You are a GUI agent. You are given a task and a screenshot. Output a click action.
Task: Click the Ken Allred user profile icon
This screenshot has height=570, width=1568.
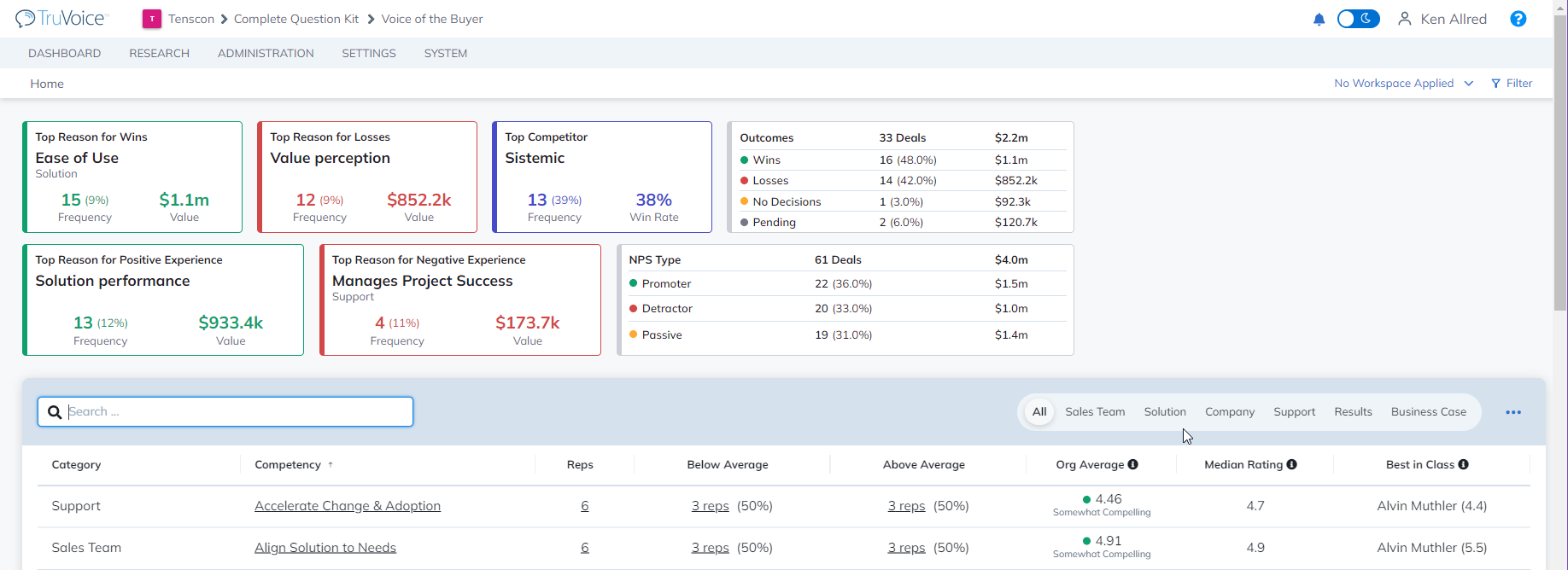coord(1404,19)
